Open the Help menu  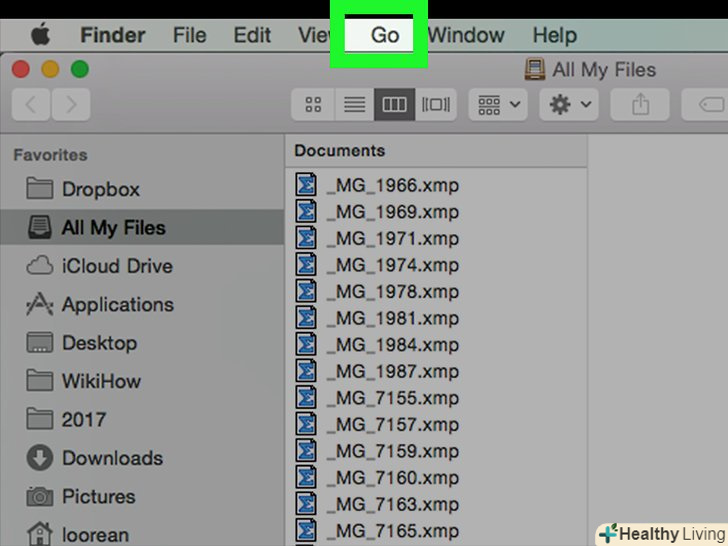coord(555,35)
